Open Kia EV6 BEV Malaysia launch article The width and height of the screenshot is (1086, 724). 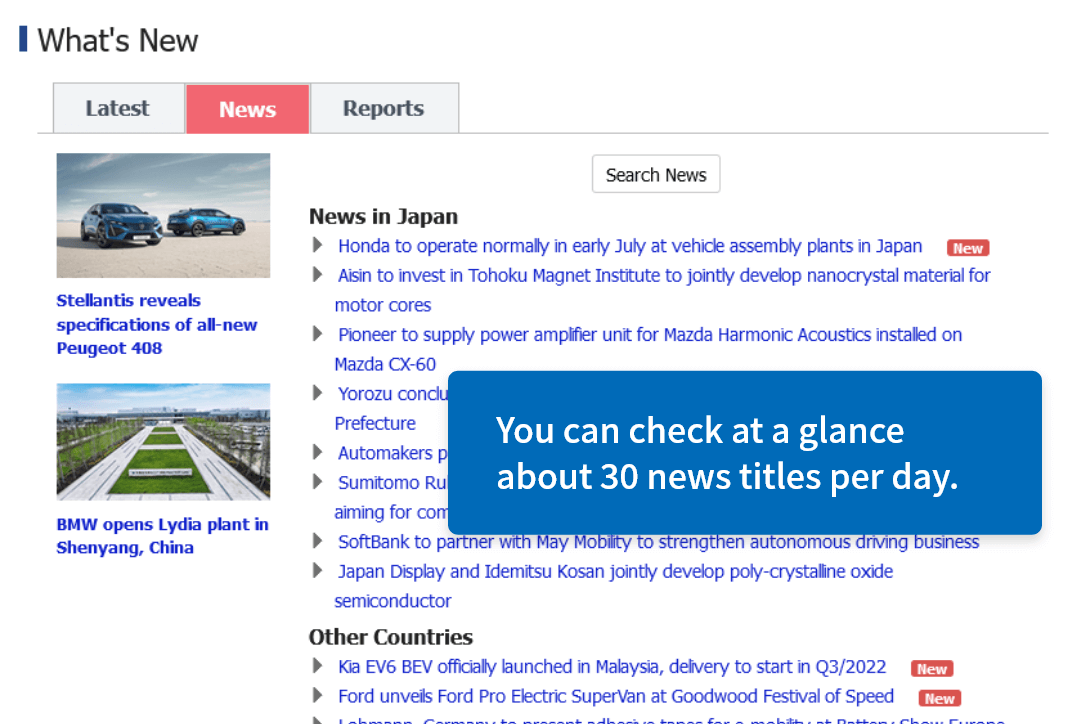[x=612, y=666]
